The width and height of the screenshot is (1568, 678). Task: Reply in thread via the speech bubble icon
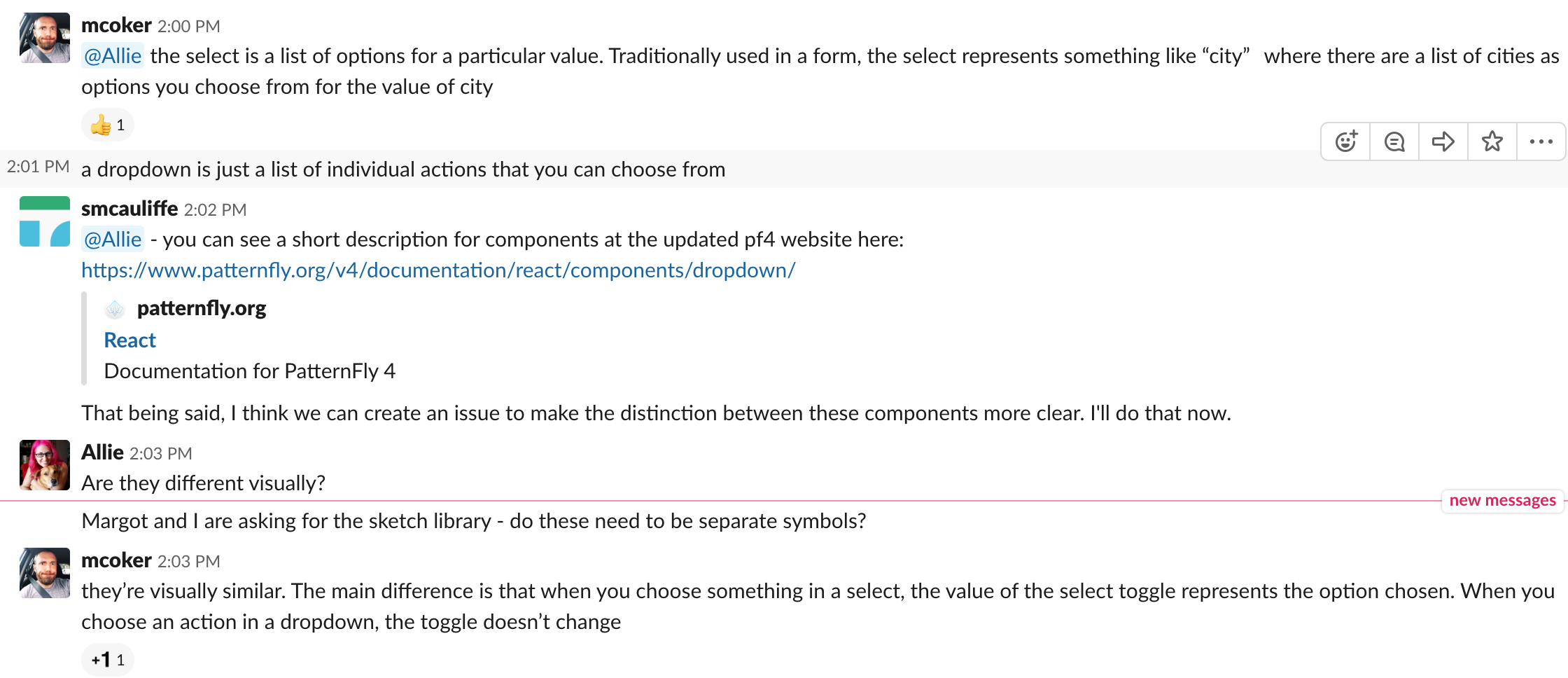point(1394,141)
